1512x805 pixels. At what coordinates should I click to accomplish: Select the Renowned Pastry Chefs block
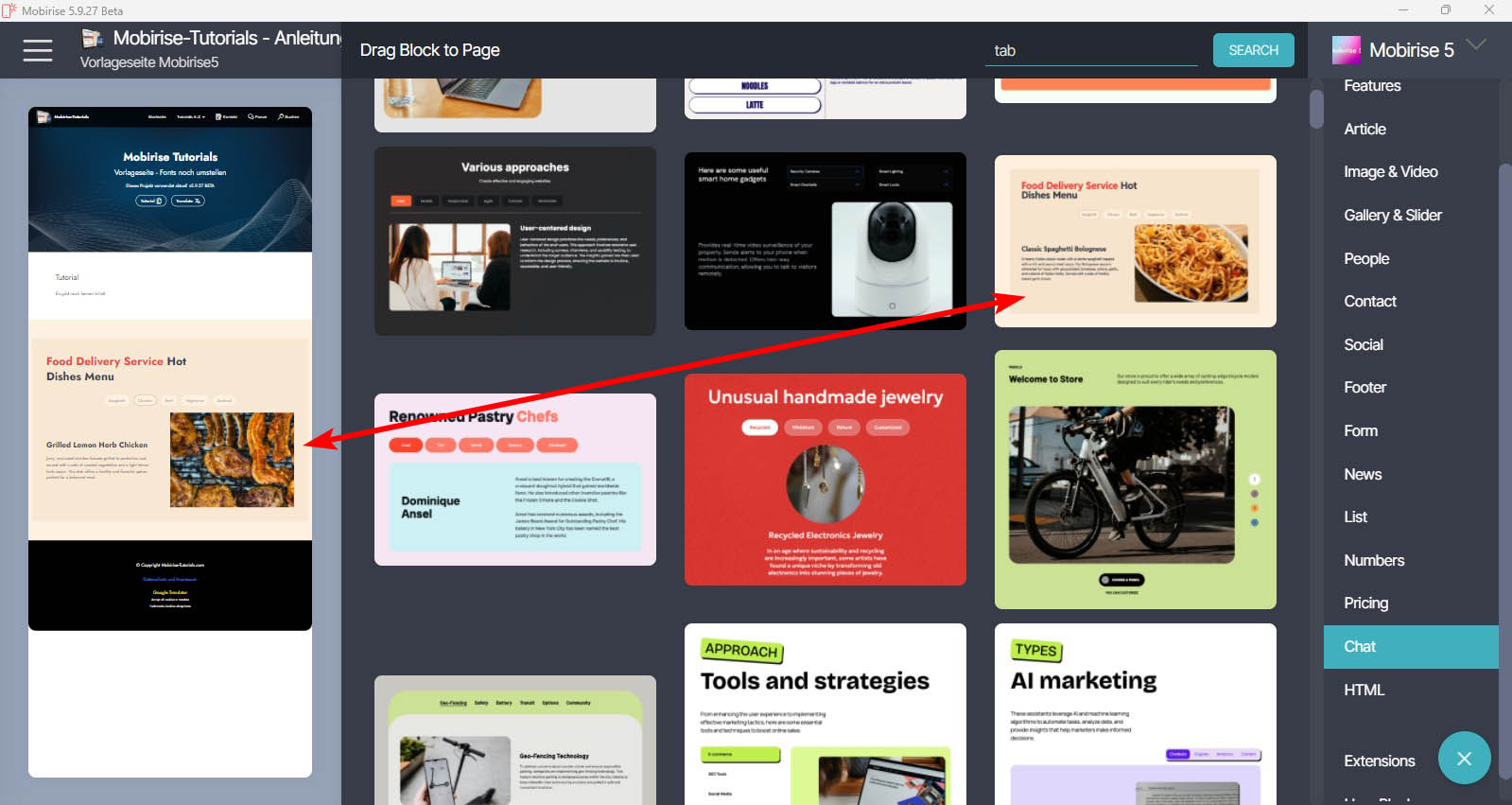tap(514, 480)
